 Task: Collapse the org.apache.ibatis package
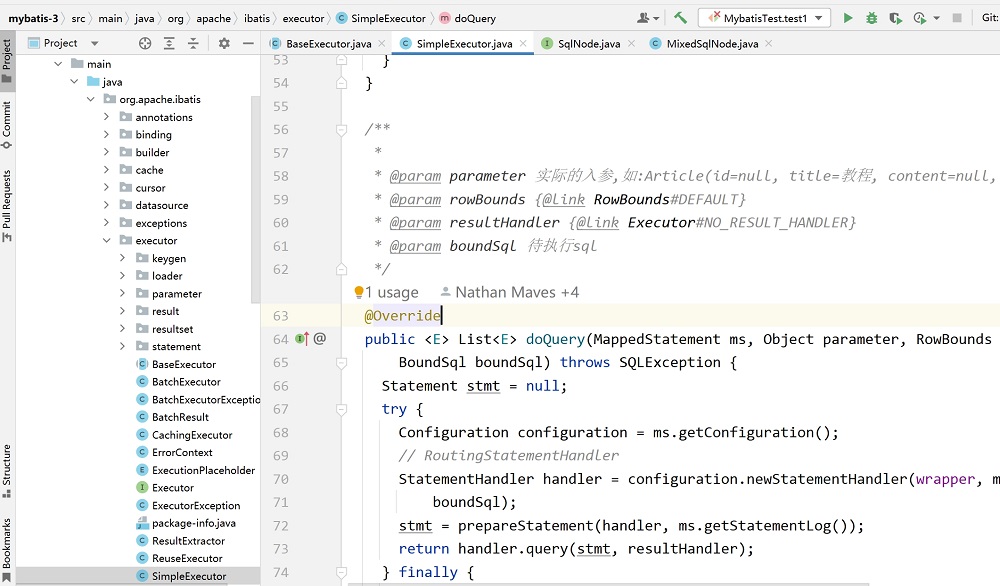[x=91, y=99]
